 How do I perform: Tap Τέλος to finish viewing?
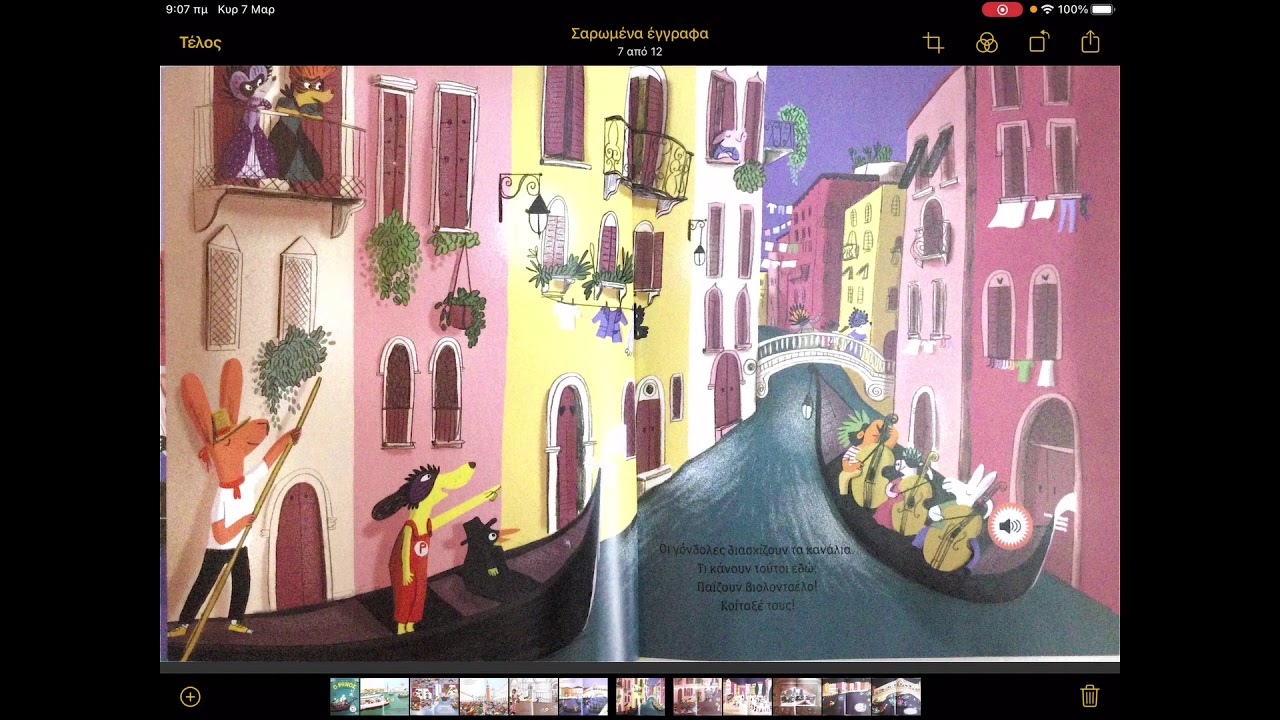(x=200, y=43)
